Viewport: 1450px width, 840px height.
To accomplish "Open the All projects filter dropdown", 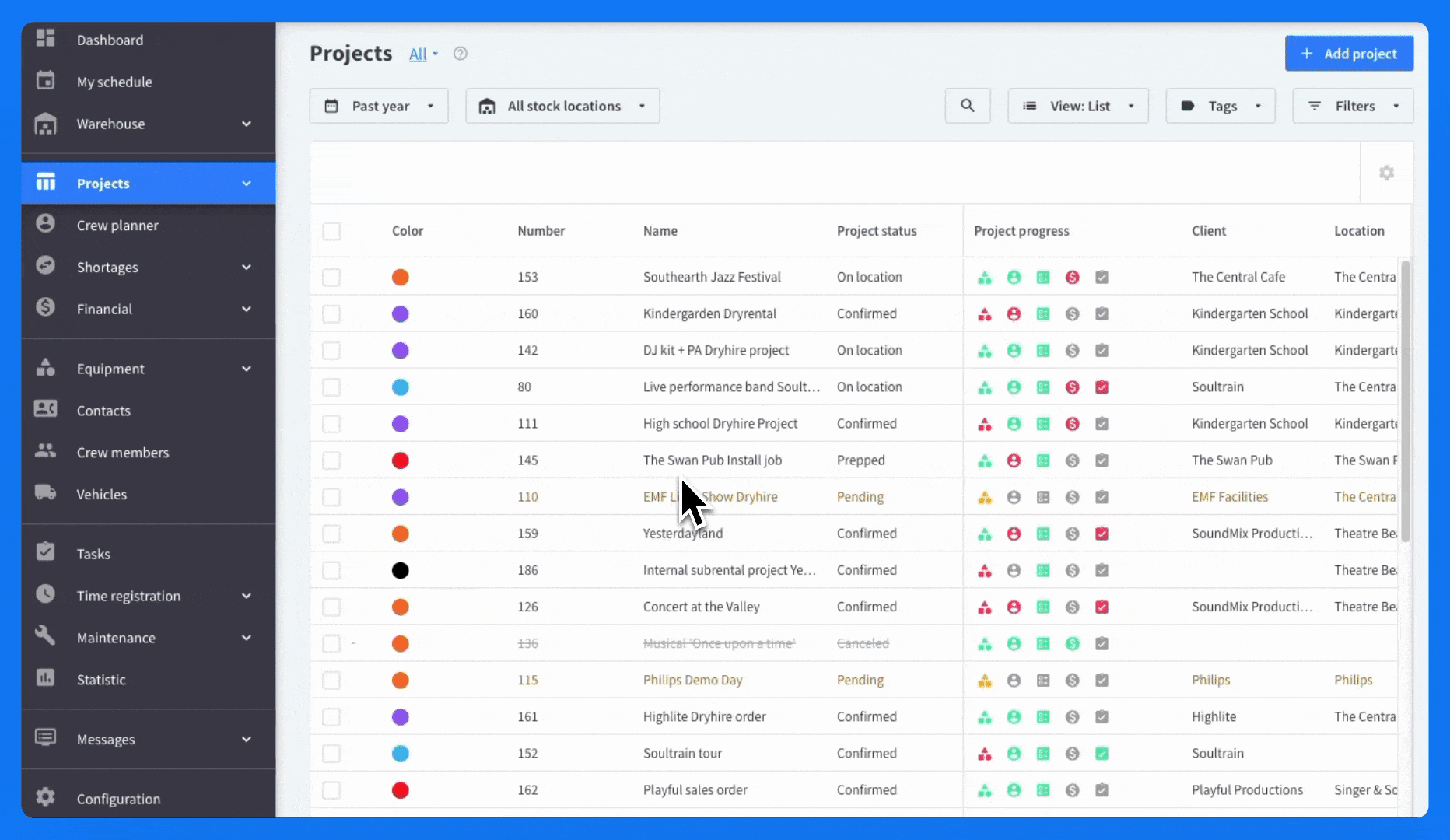I will (x=424, y=54).
